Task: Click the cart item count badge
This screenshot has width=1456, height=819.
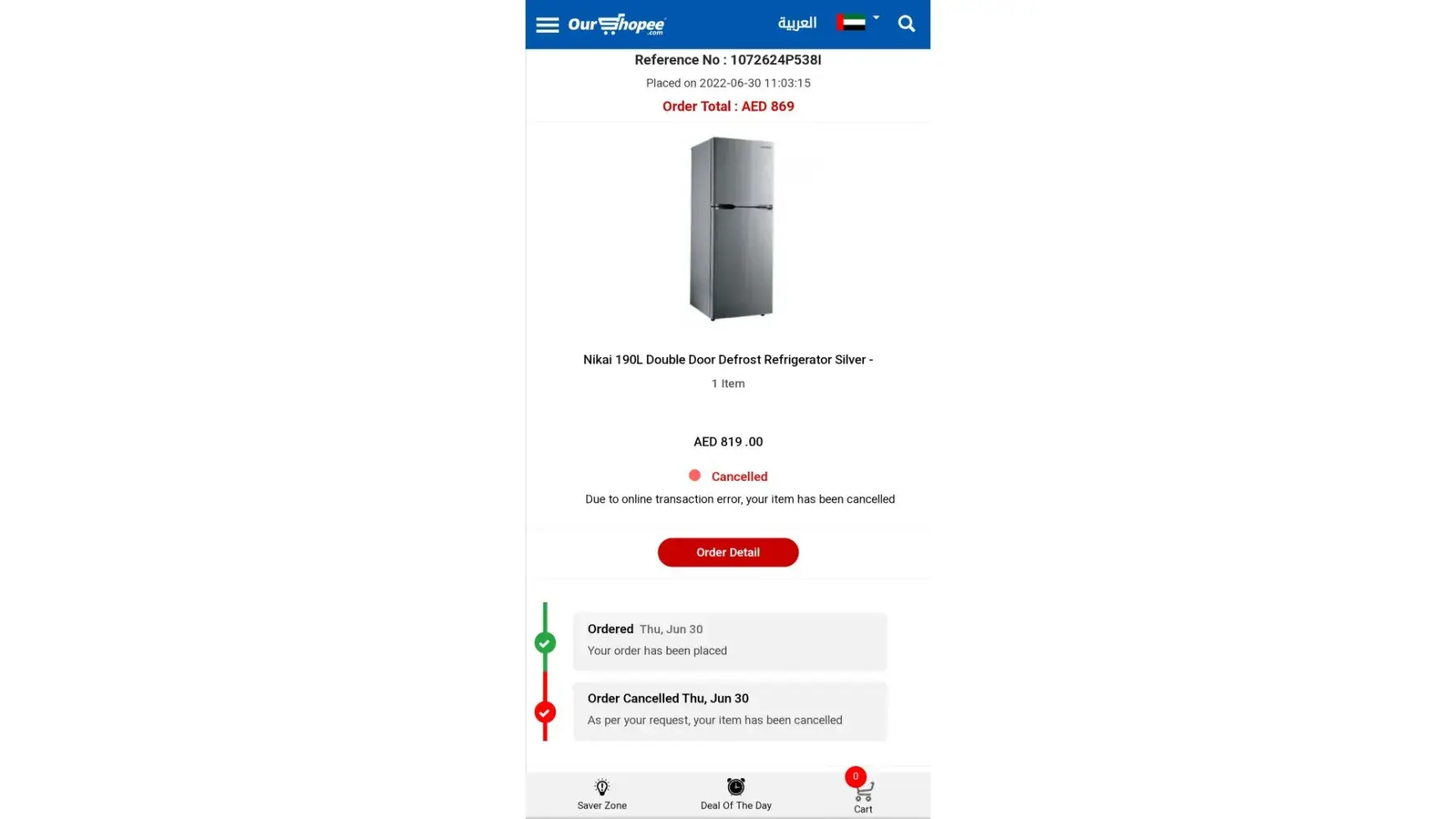Action: pyautogui.click(x=855, y=776)
